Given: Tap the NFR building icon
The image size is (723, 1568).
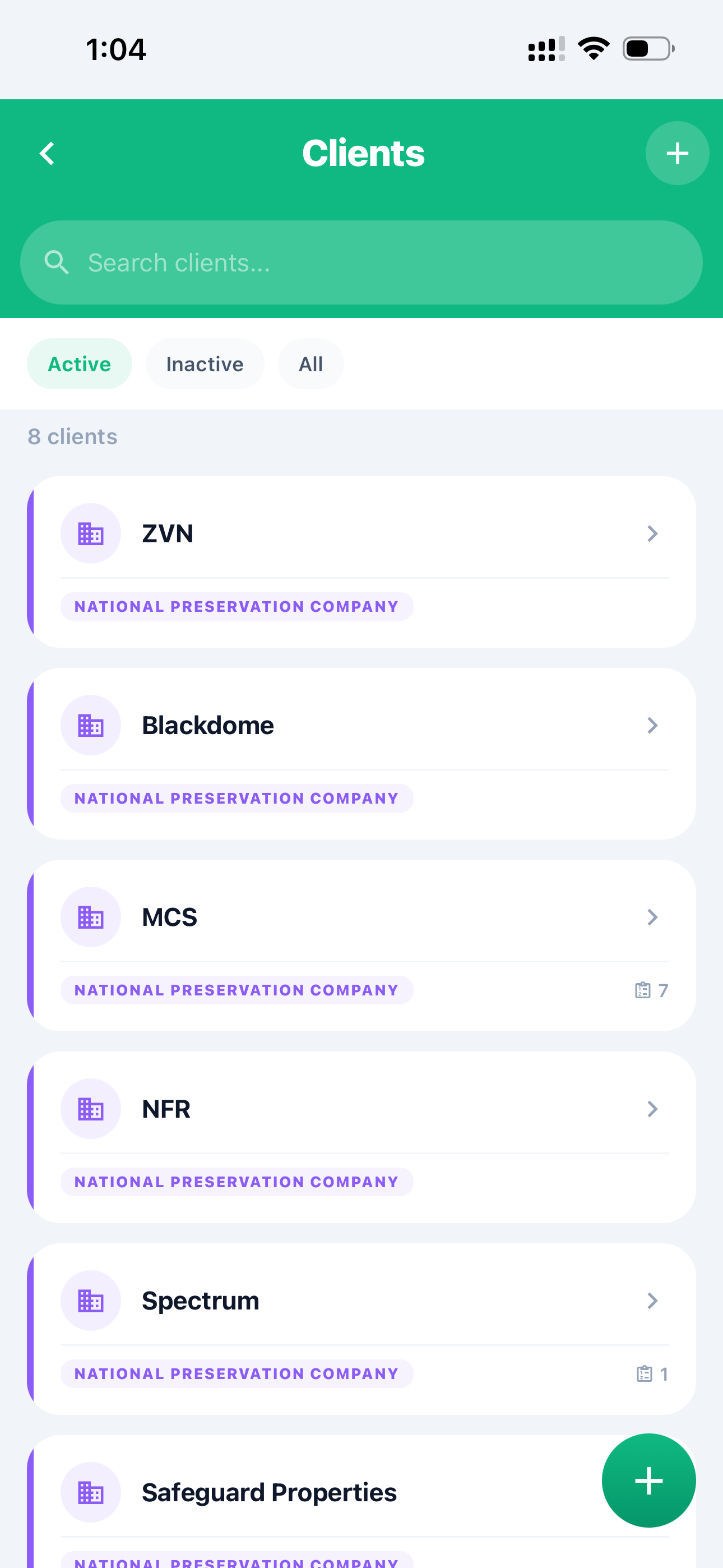Looking at the screenshot, I should [91, 1109].
